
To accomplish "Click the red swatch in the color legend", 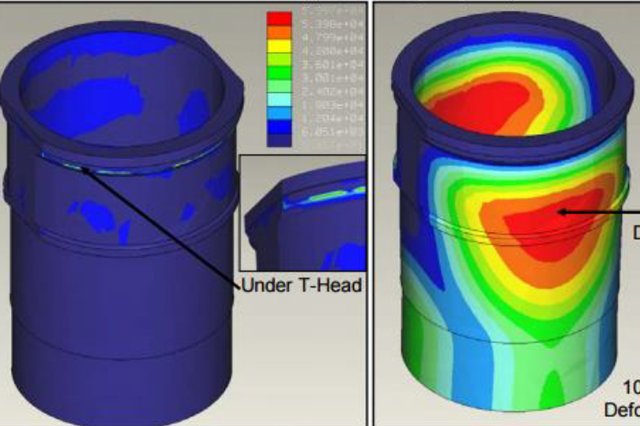I will 279,19.
